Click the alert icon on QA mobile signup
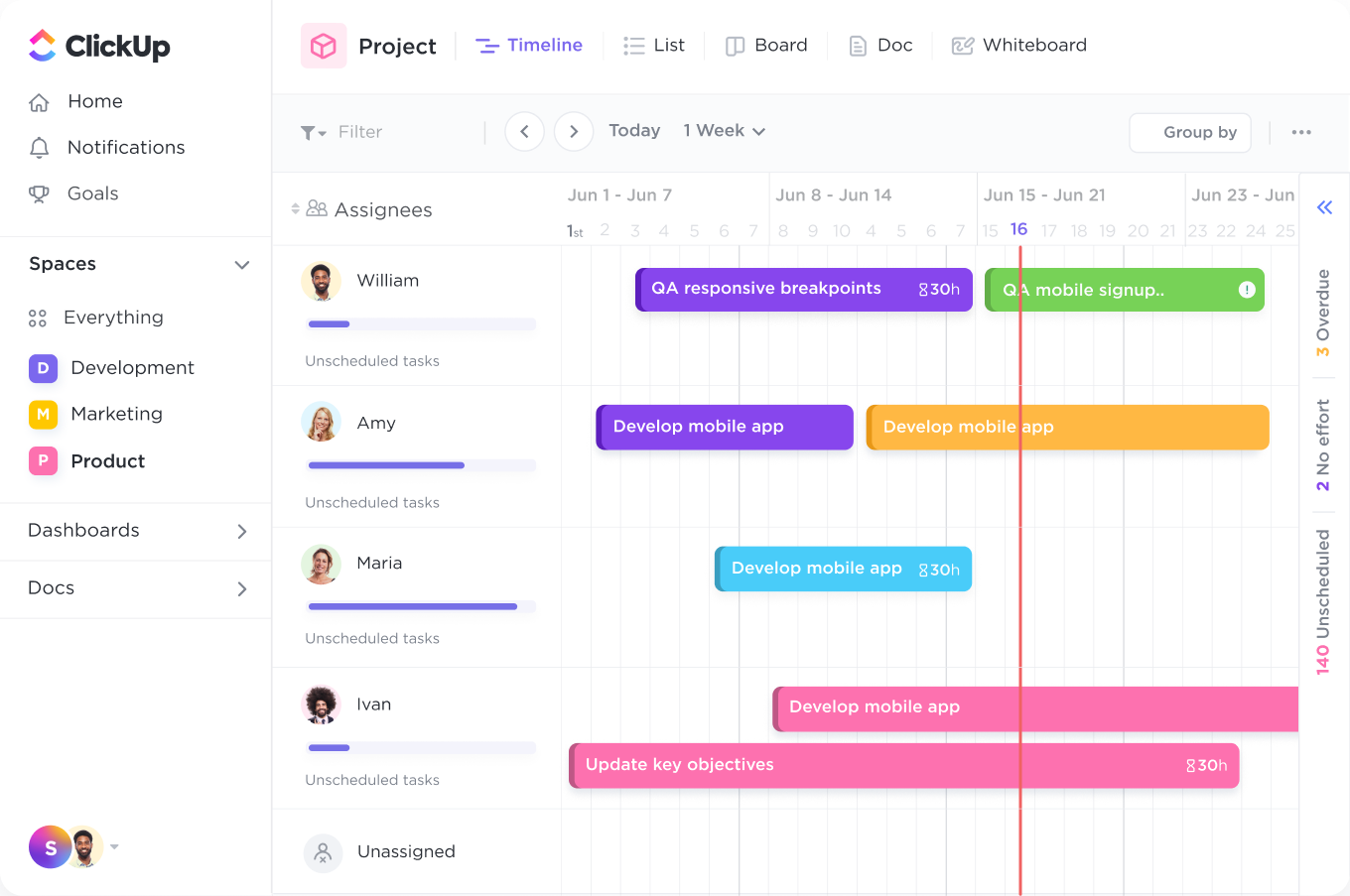1350x896 pixels. point(1247,290)
